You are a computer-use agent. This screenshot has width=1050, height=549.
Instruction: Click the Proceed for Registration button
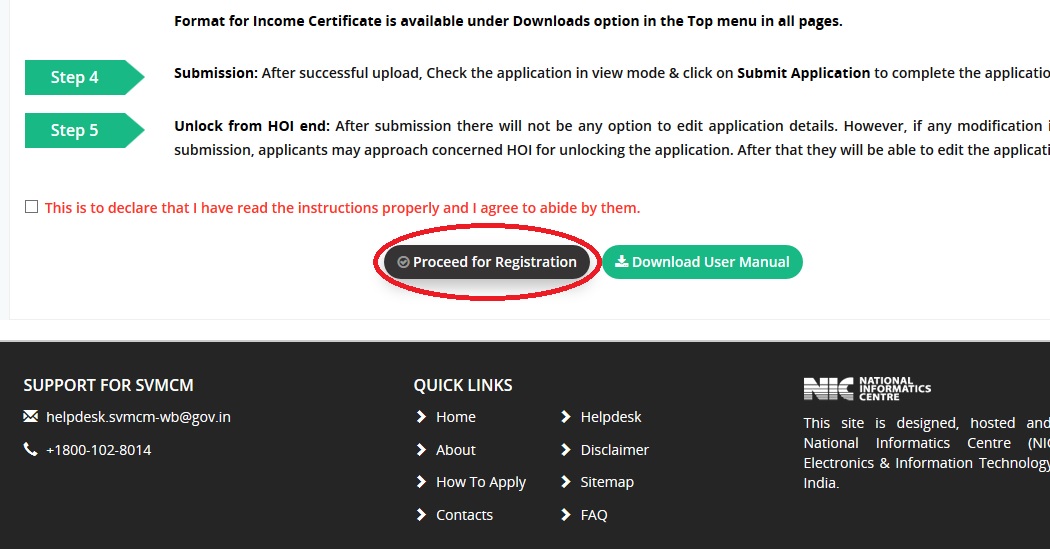point(487,262)
